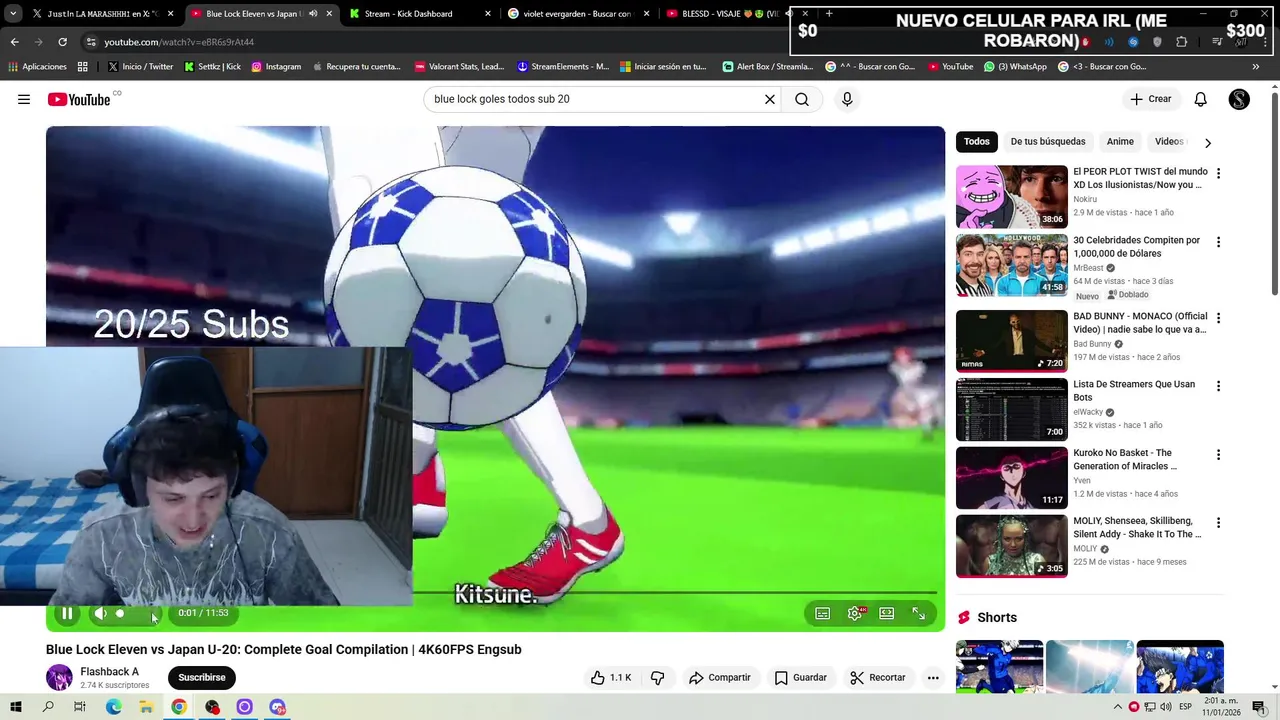Image resolution: width=1280 pixels, height=720 pixels.
Task: Open Task View on the taskbar
Action: coord(80,707)
